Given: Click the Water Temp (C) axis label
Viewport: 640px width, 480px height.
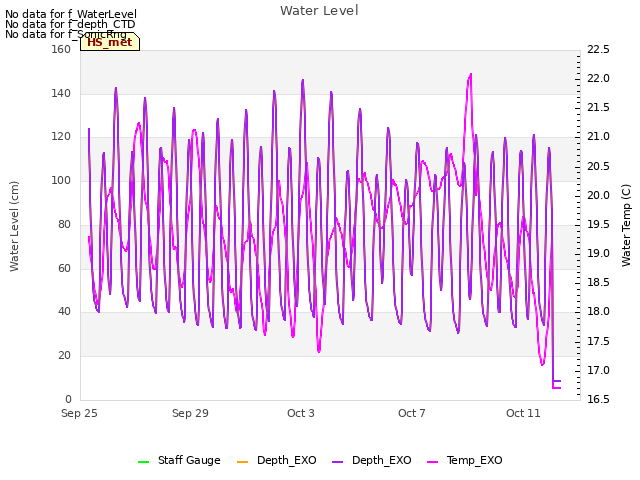Looking at the screenshot, I should (626, 225).
